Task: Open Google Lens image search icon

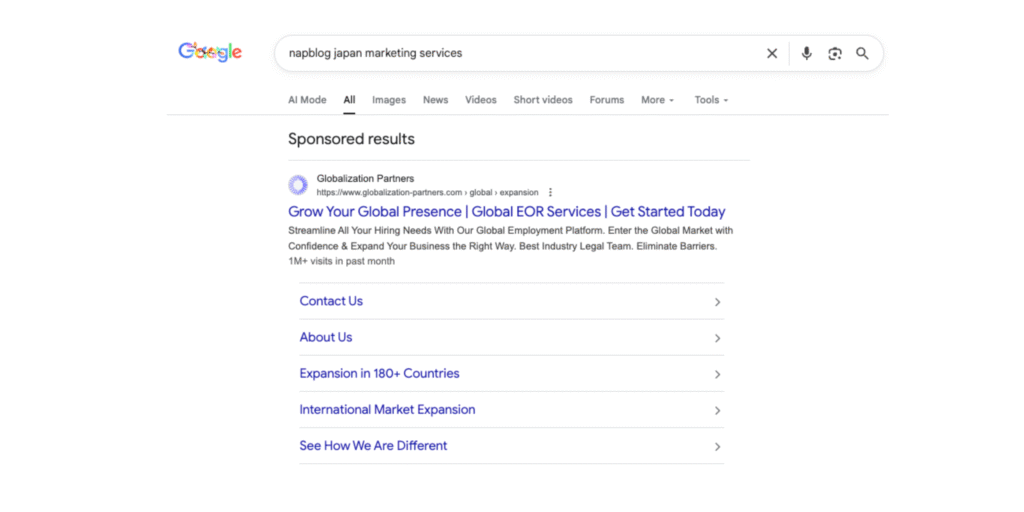Action: [x=835, y=54]
